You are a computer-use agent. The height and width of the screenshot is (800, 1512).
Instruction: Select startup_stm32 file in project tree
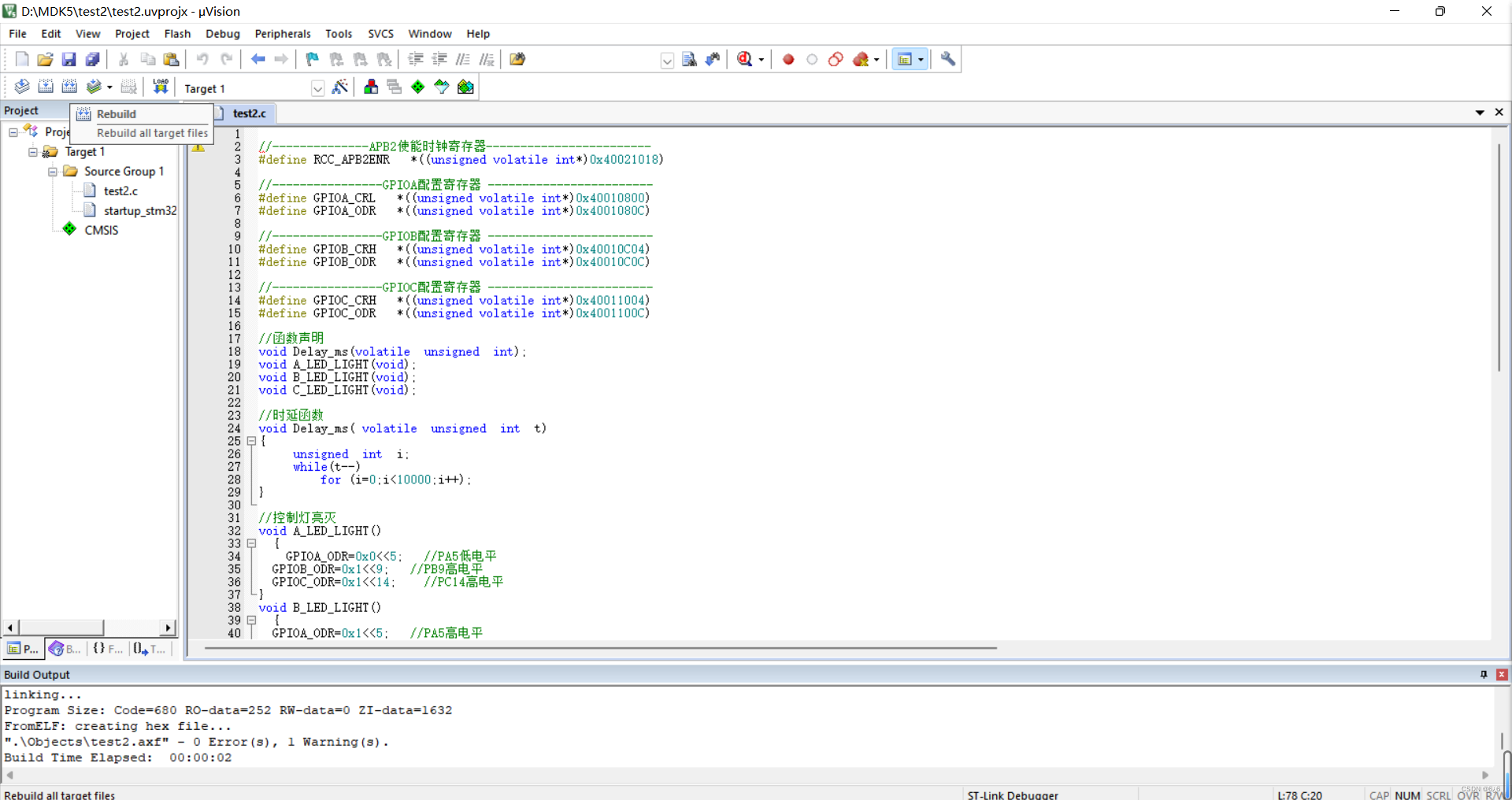pyautogui.click(x=140, y=211)
